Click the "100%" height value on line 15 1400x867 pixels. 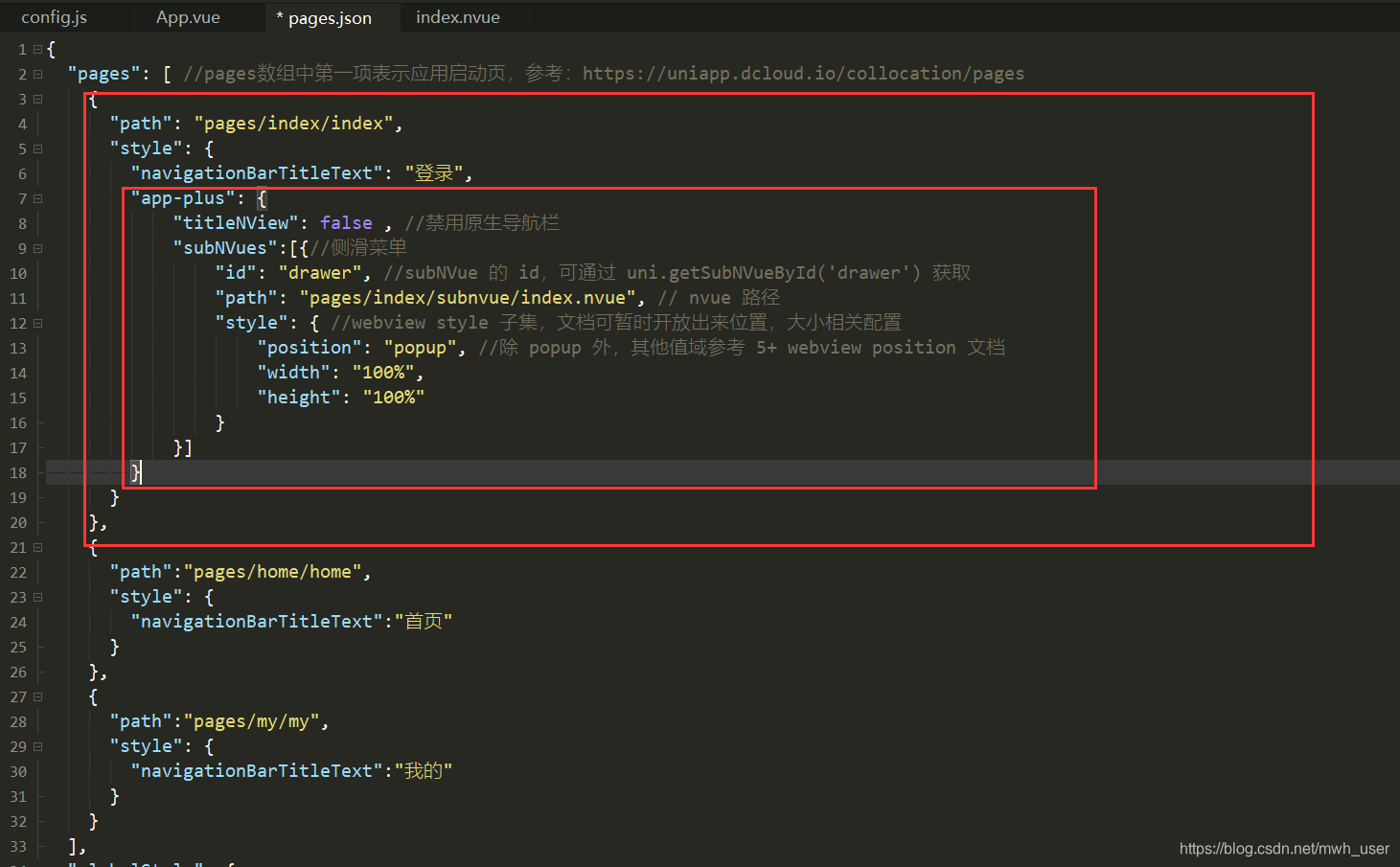(x=394, y=398)
